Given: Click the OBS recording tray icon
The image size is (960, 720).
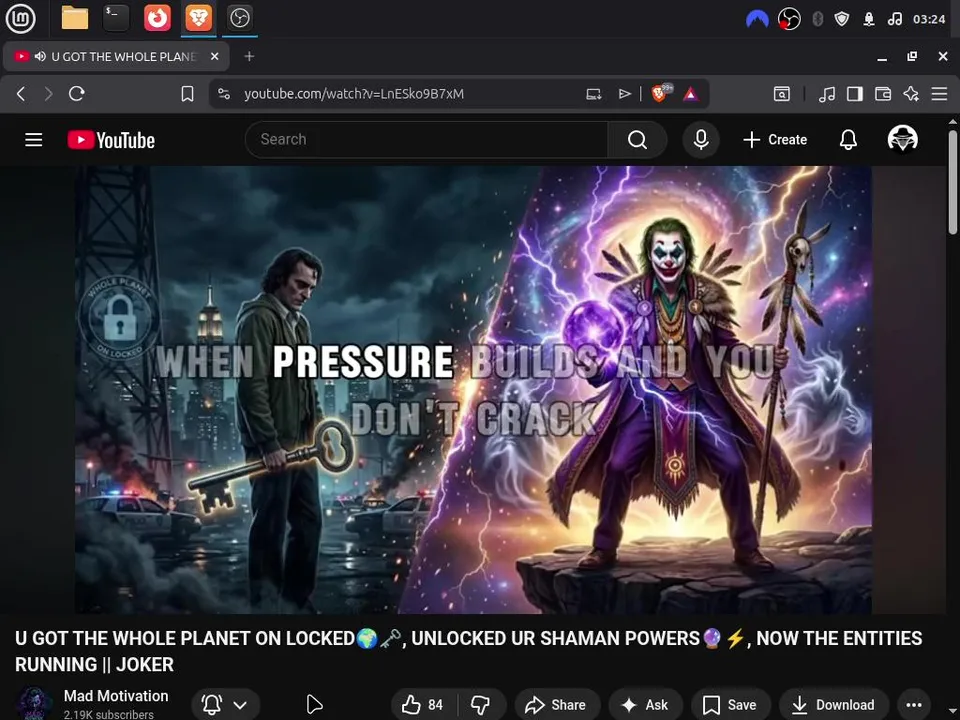Looking at the screenshot, I should point(789,20).
